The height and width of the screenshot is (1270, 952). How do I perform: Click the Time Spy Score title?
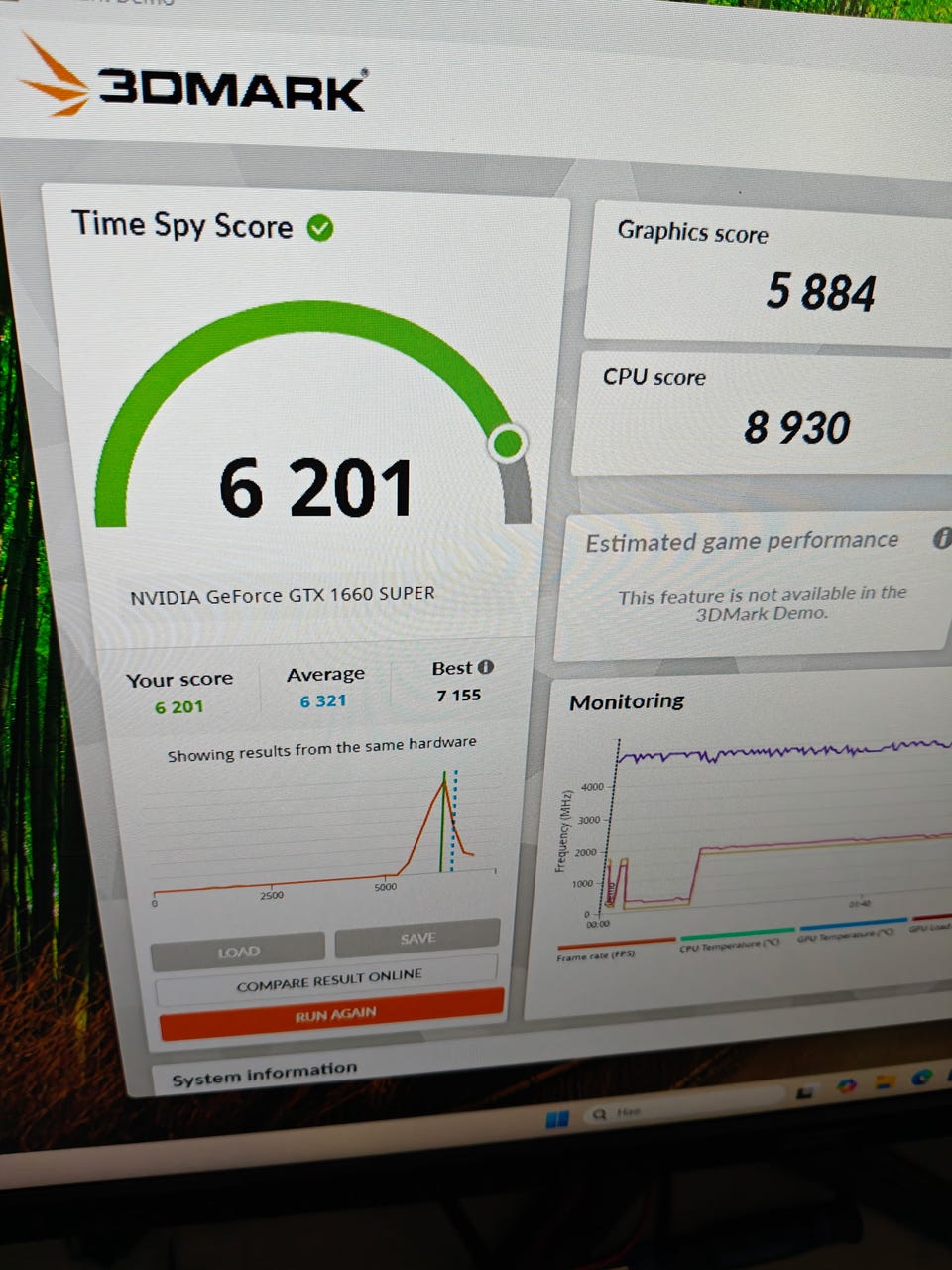pos(181,225)
